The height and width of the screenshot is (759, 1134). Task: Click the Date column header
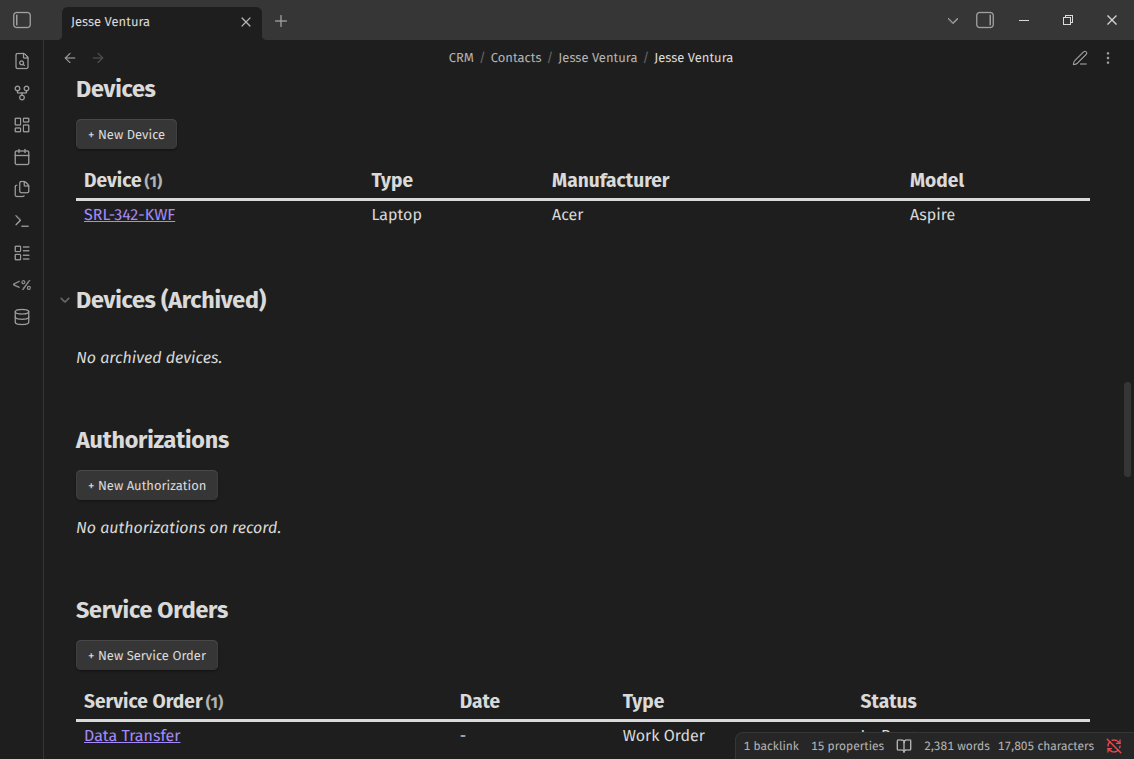479,701
